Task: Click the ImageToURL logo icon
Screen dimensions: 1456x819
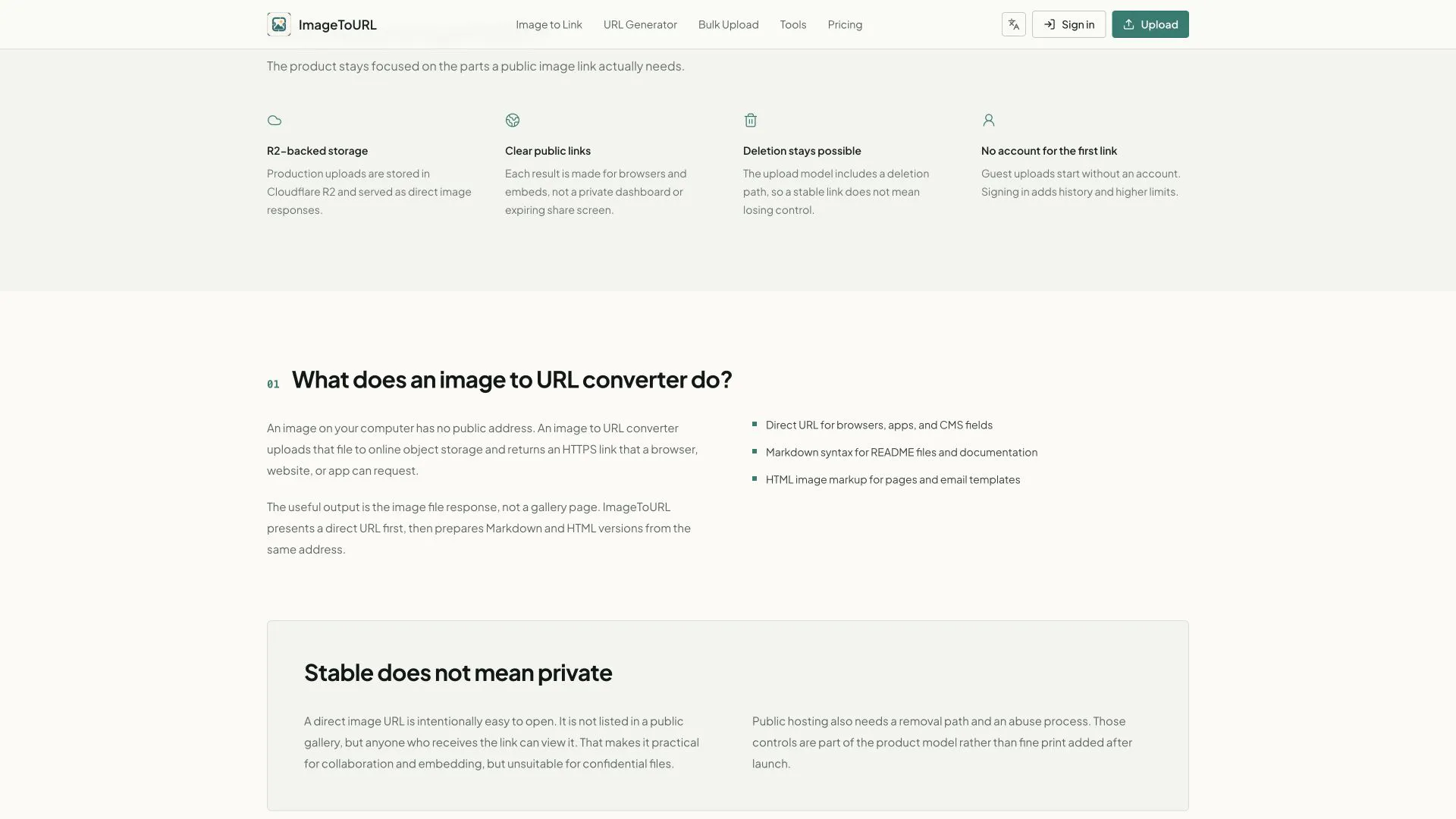Action: [x=279, y=24]
